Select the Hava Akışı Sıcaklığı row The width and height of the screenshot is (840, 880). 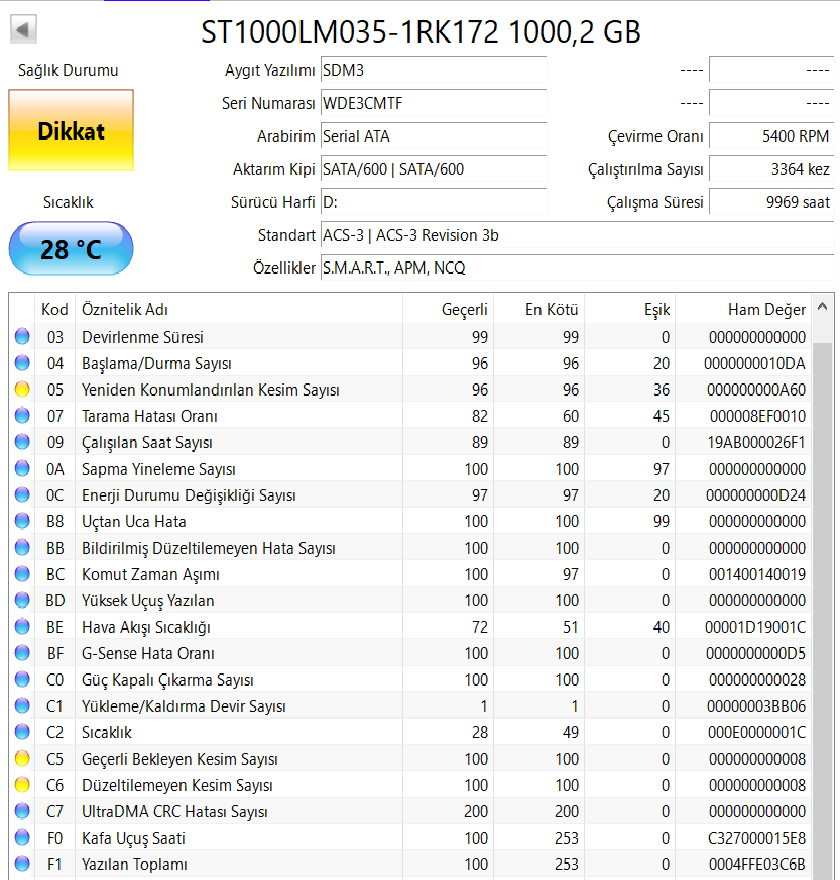411,627
